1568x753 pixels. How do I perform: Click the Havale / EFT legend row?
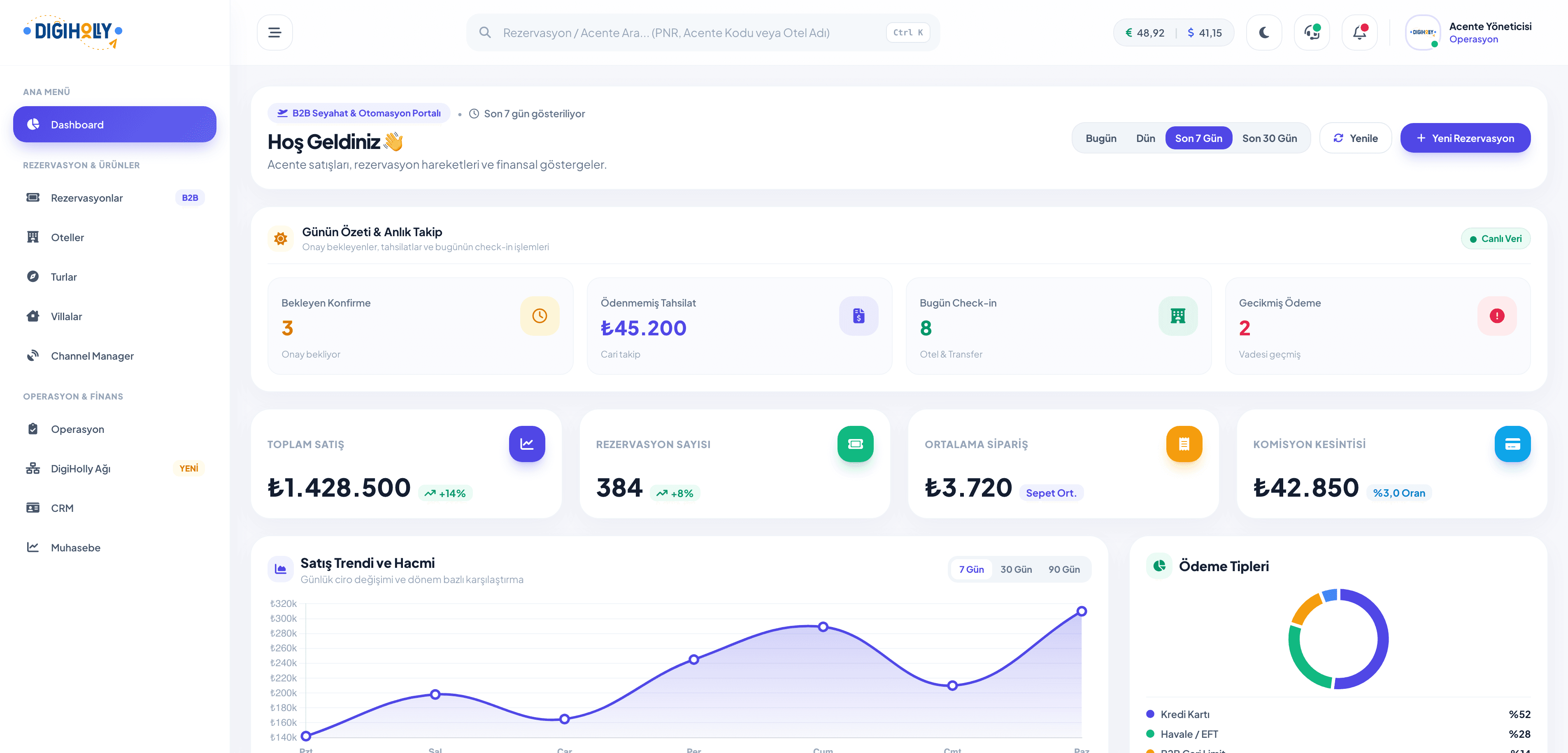1338,734
